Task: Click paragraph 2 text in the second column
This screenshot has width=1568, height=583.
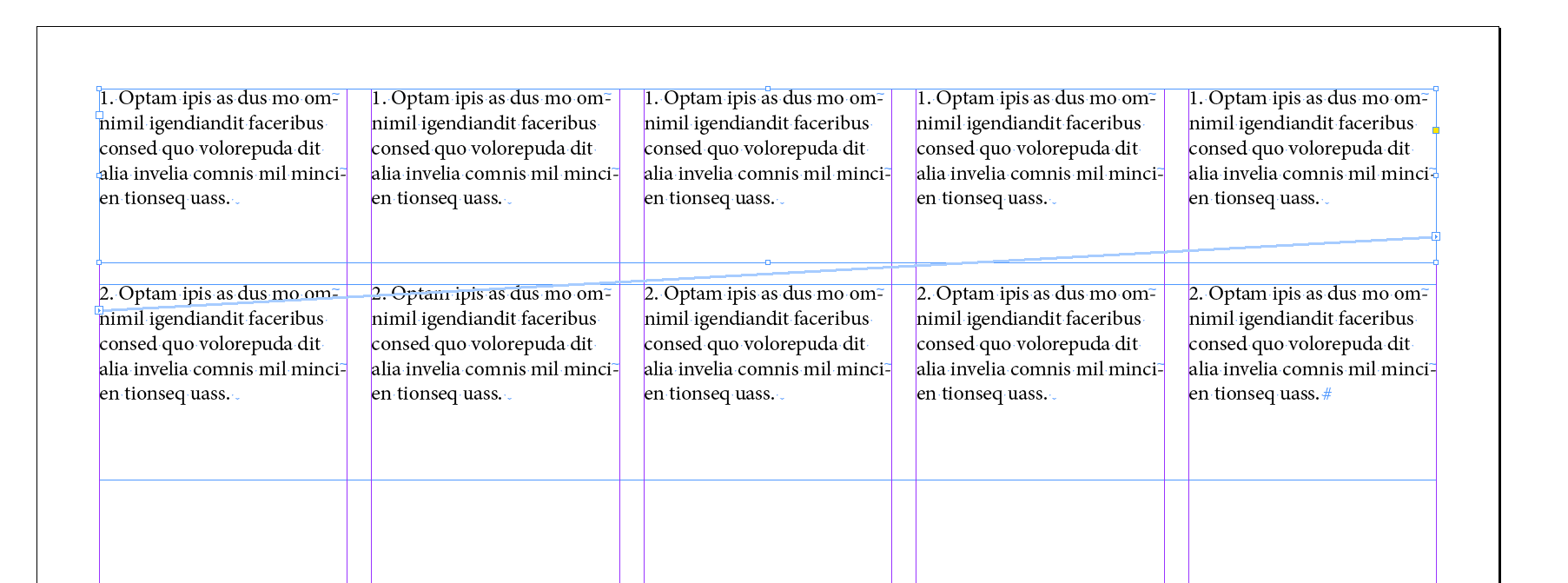Action: (495, 344)
